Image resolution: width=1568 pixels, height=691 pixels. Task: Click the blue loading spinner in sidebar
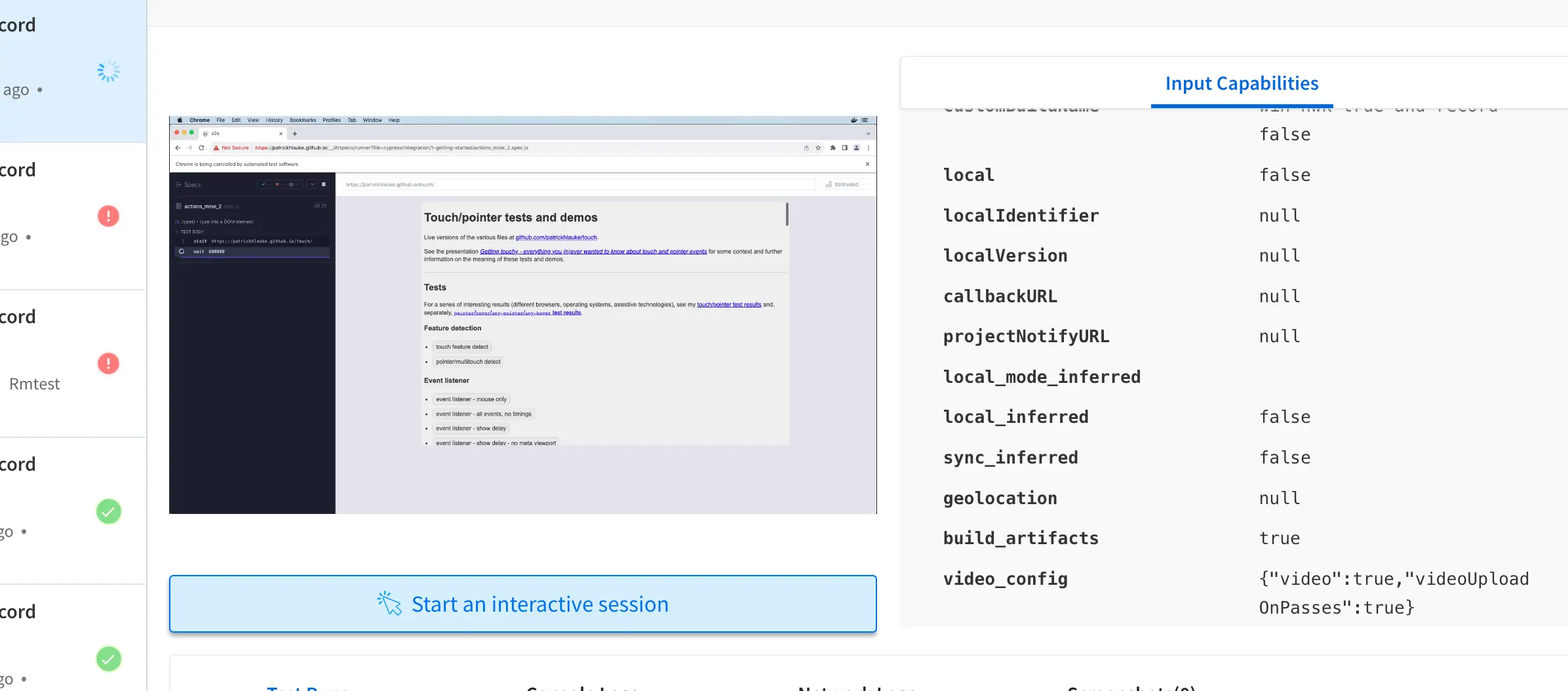[108, 71]
